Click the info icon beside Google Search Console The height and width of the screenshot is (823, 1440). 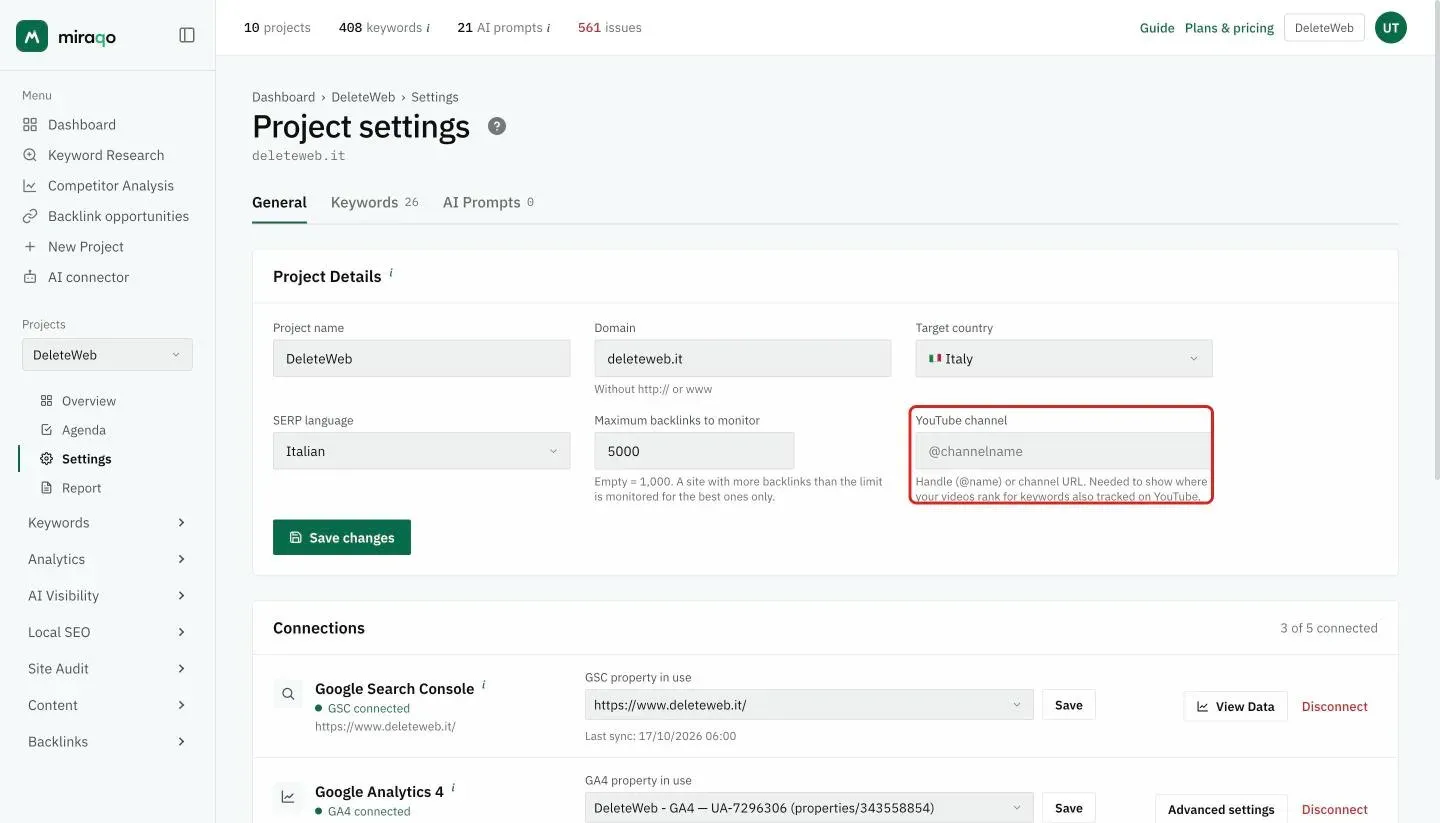[484, 685]
